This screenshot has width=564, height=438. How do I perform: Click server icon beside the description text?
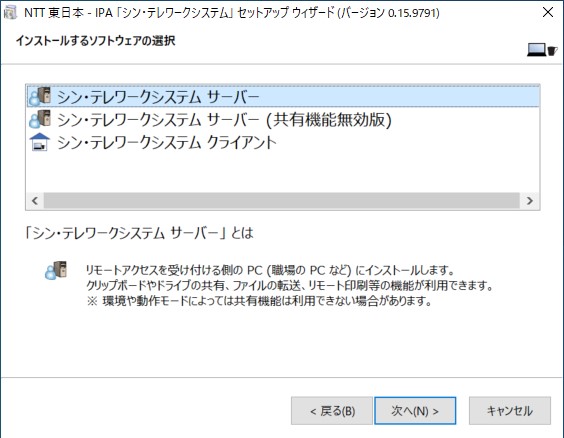click(x=56, y=270)
